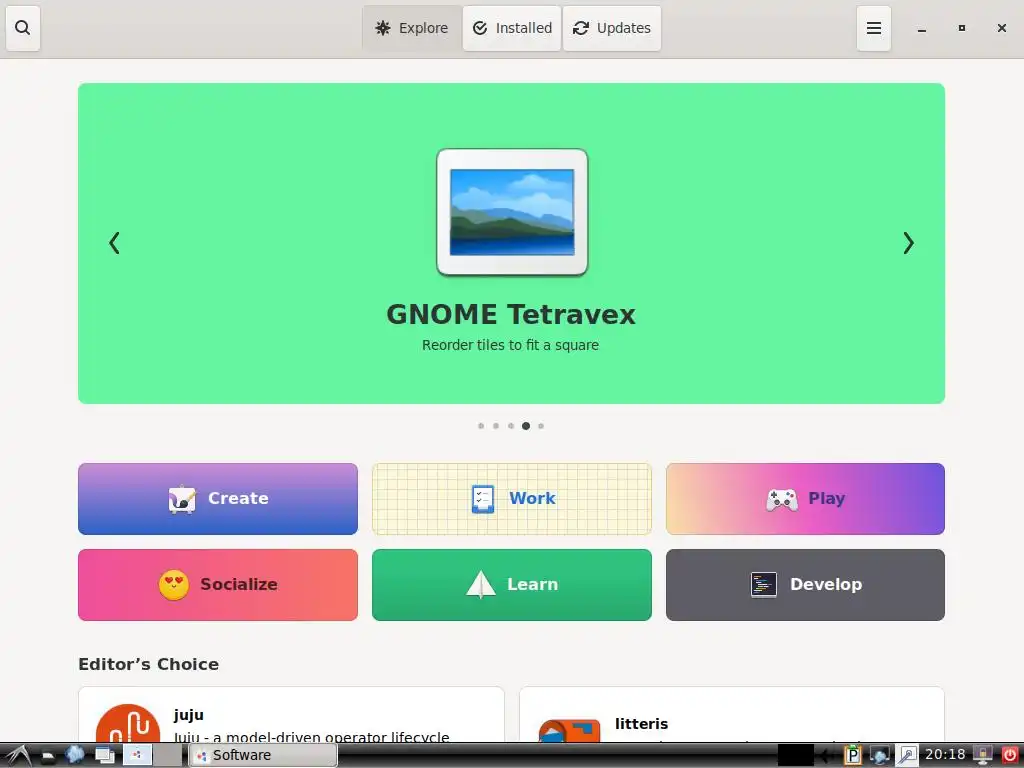Select the second carousel page dot
Image resolution: width=1024 pixels, height=768 pixels.
(x=496, y=426)
